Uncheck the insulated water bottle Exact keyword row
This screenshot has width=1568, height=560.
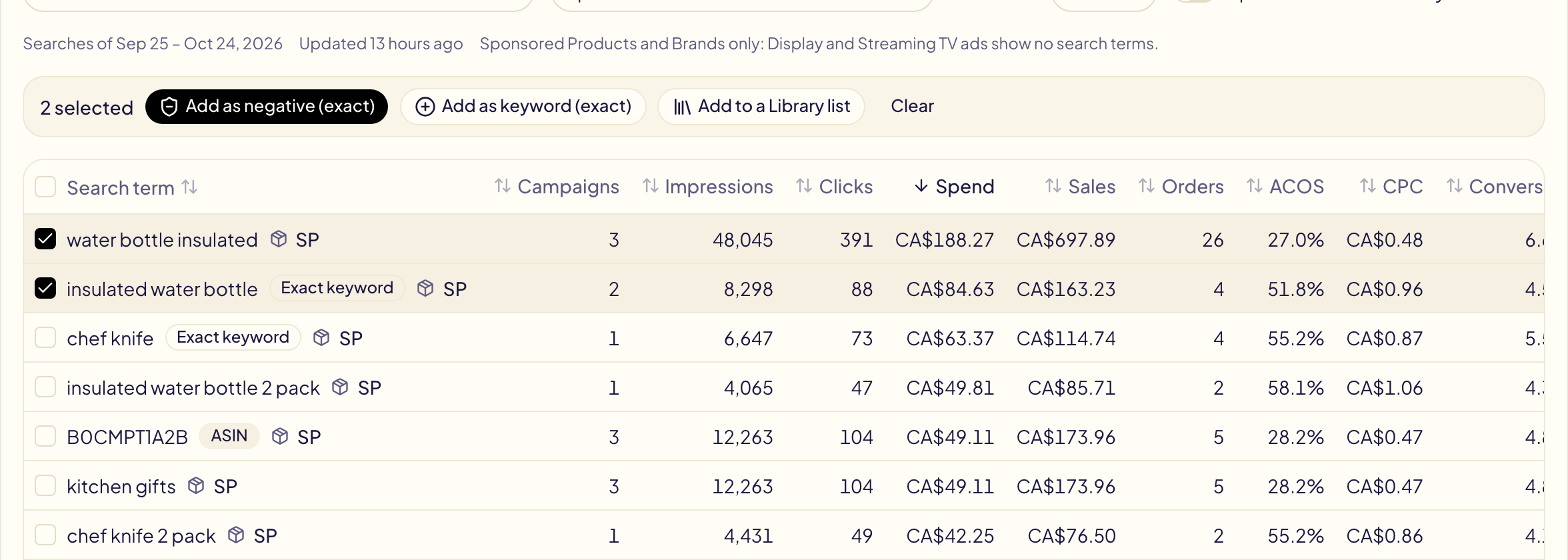(45, 288)
